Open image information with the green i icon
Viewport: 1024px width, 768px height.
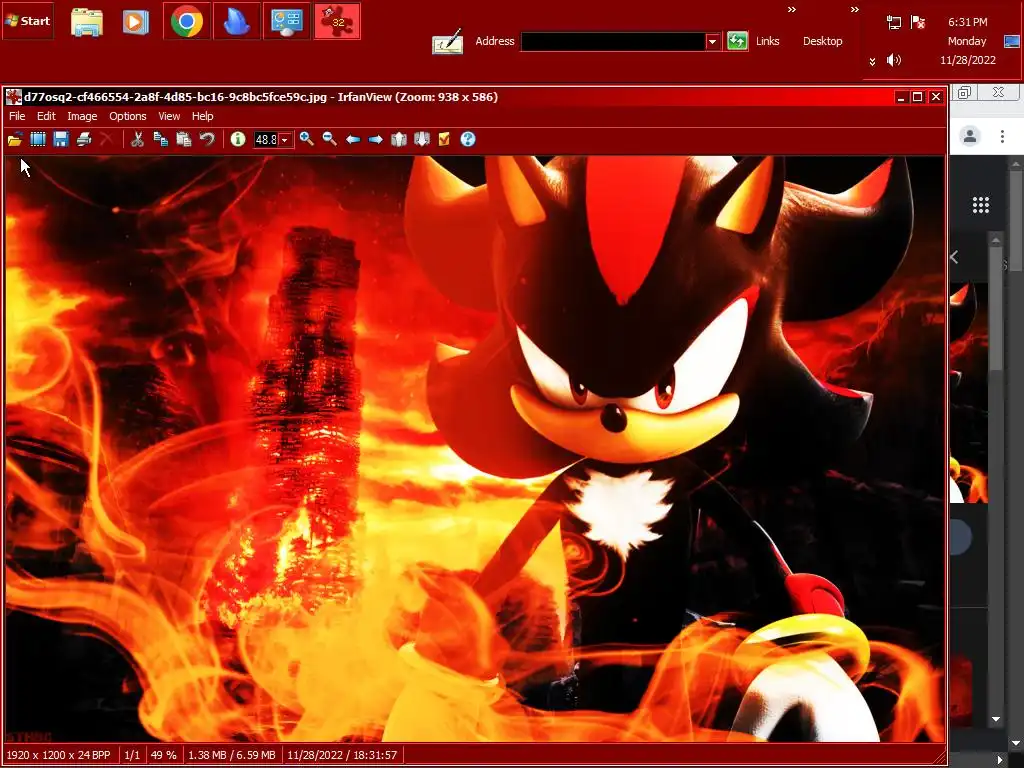(x=238, y=139)
